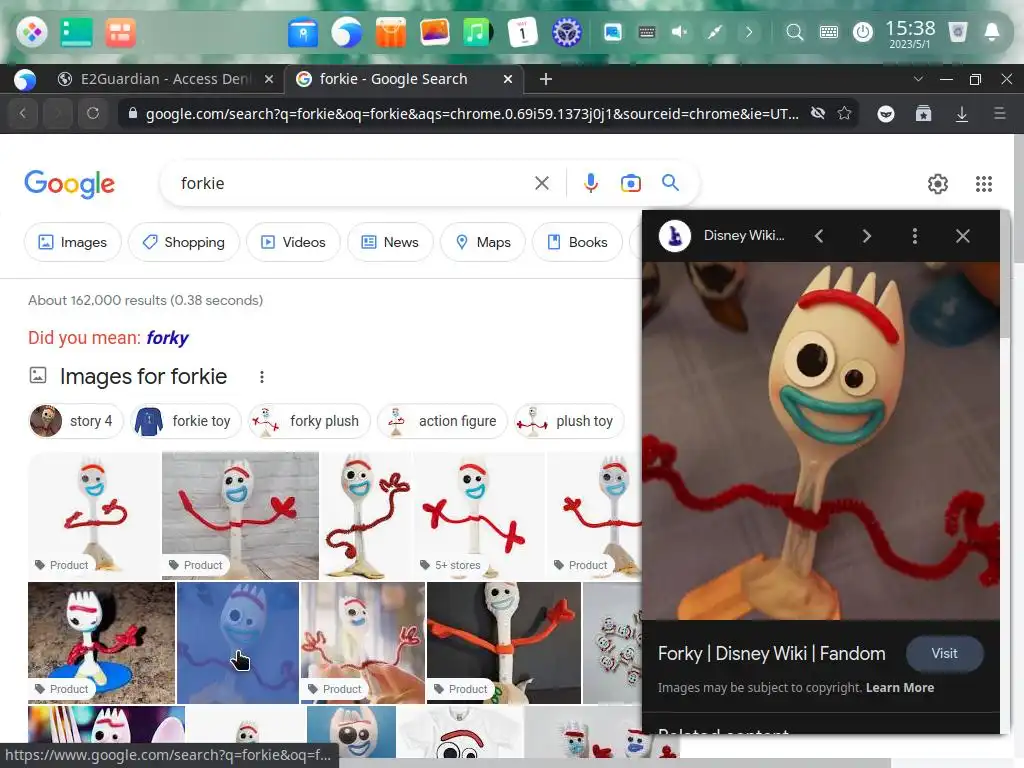Screen dimensions: 1024x768
Task: Select the Videos filter
Action: (293, 242)
